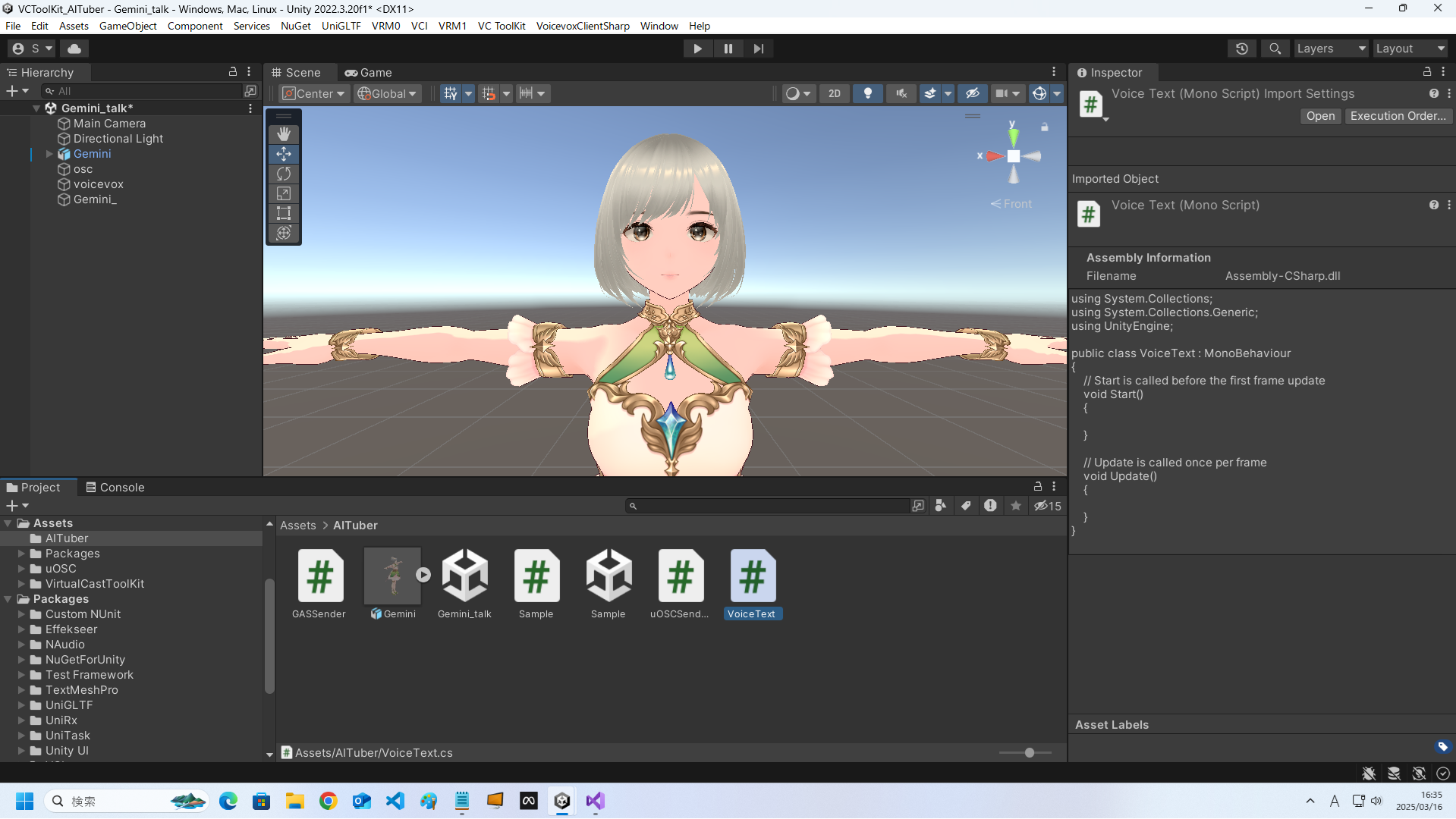
Task: Select the Hand (View) tool
Action: pyautogui.click(x=284, y=134)
